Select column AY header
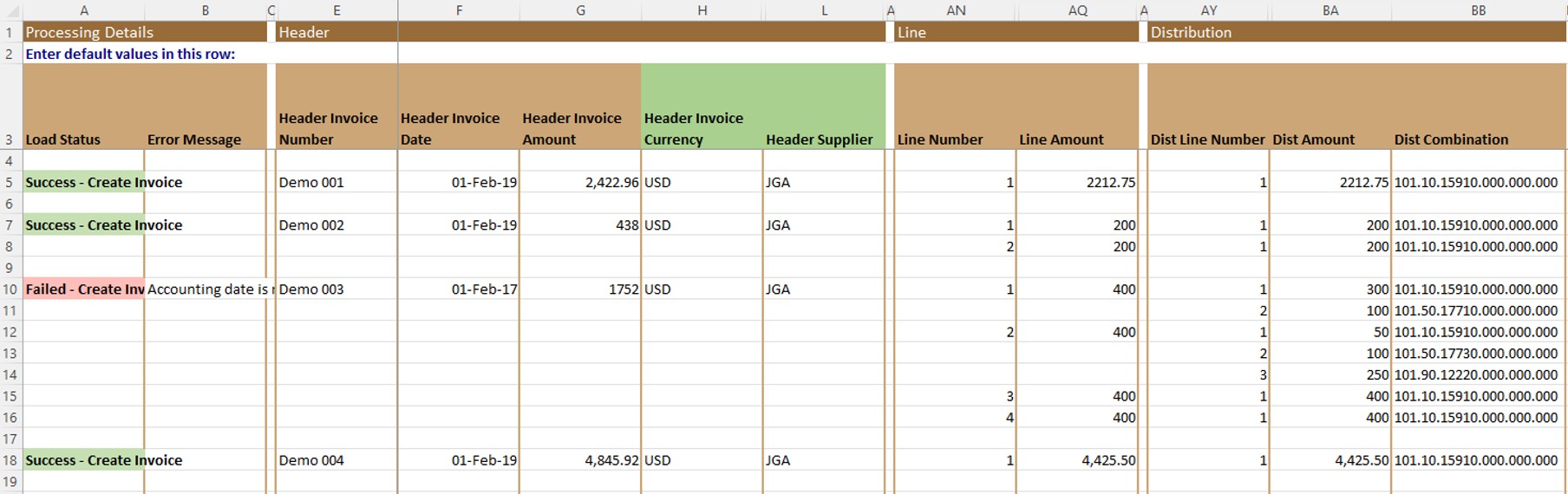Image resolution: width=1568 pixels, height=494 pixels. point(1209,10)
